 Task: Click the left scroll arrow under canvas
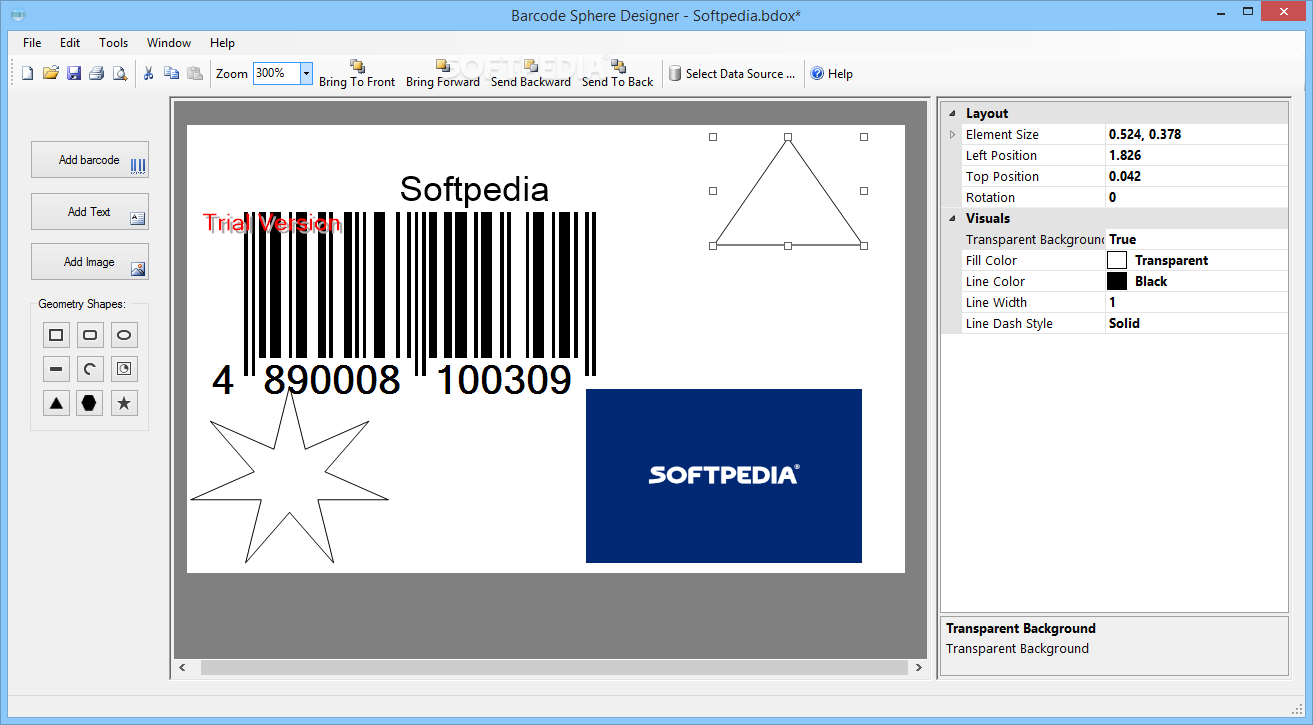pyautogui.click(x=182, y=667)
